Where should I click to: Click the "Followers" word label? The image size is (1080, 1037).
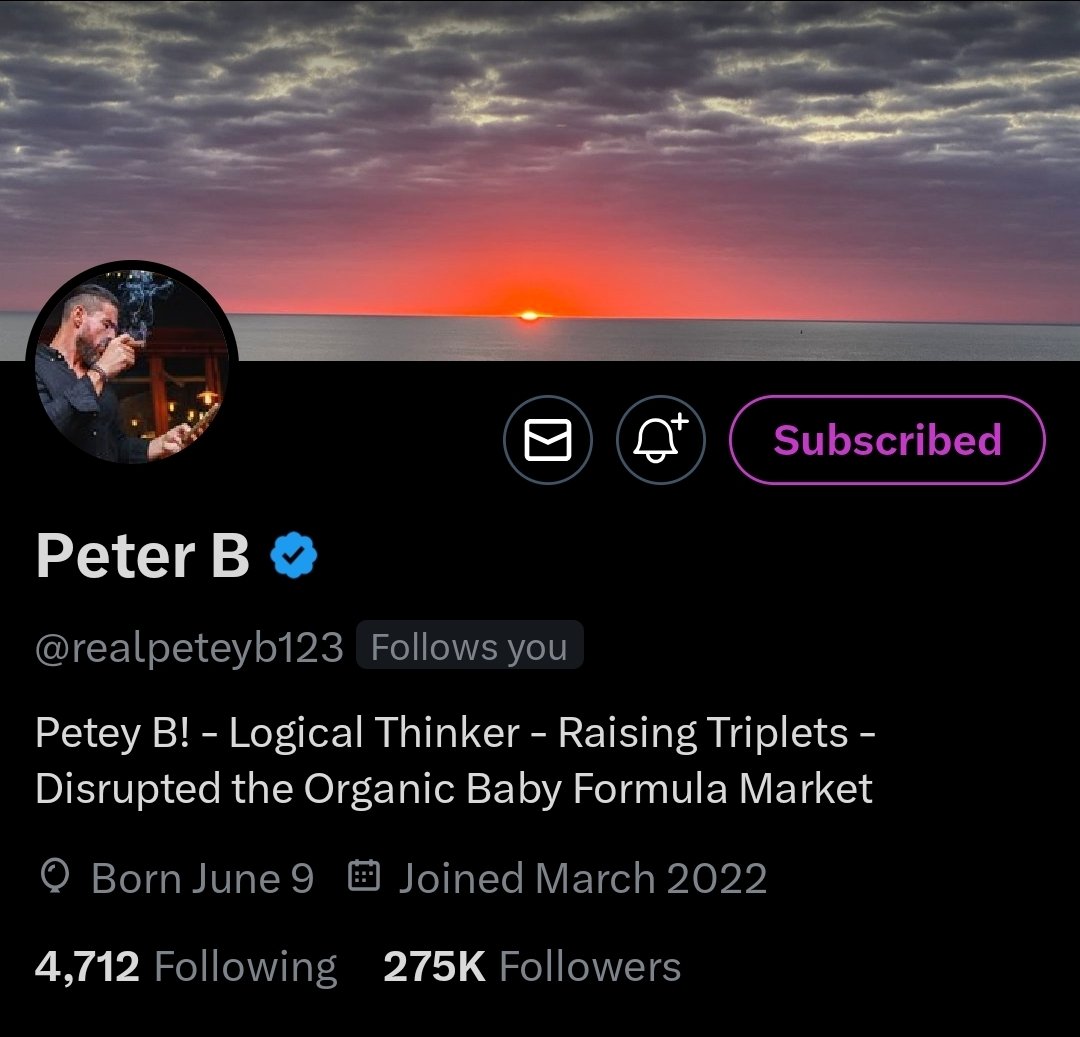(590, 967)
